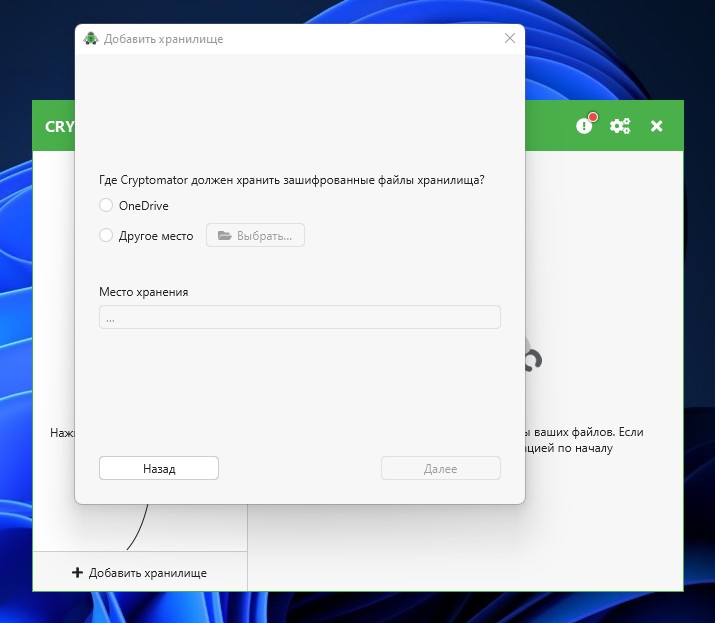Click the Место хранения label
Image resolution: width=715 pixels, height=623 pixels.
pos(144,292)
